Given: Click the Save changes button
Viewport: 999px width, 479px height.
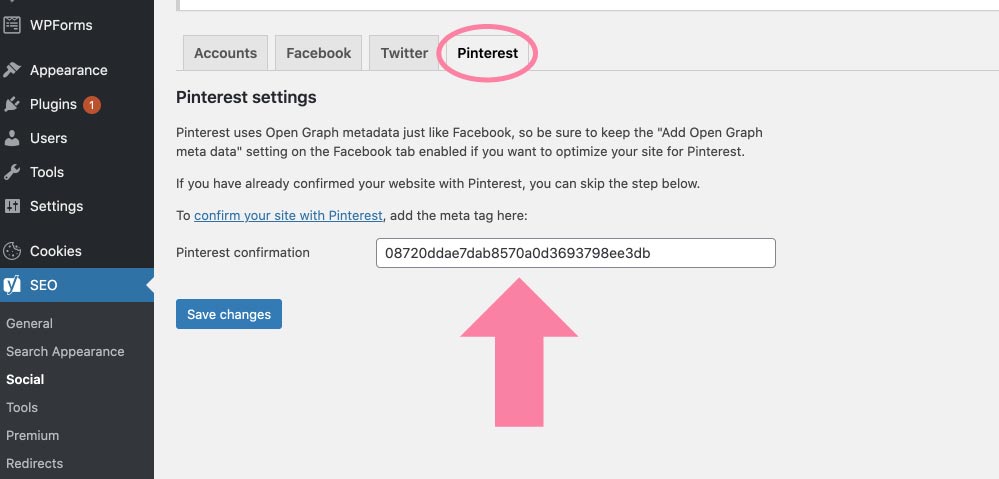Looking at the screenshot, I should pos(229,314).
